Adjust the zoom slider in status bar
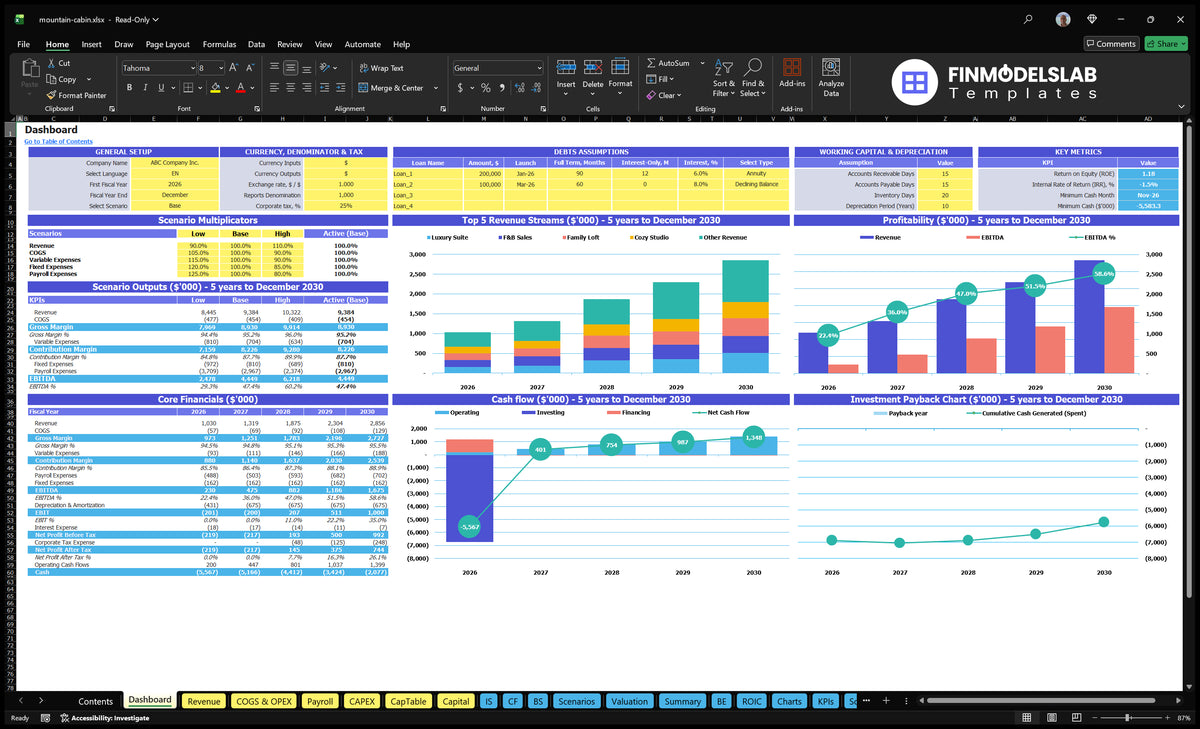 [1128, 718]
